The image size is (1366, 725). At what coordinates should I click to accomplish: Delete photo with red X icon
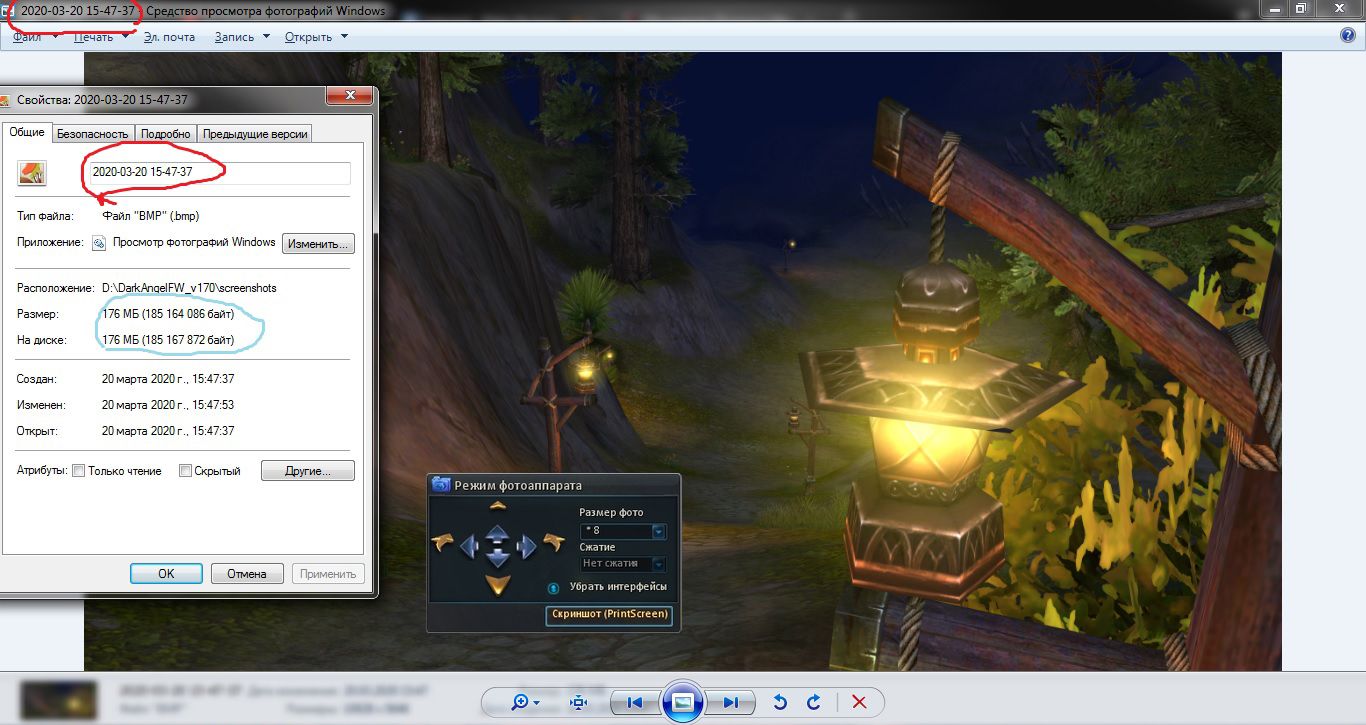click(859, 702)
